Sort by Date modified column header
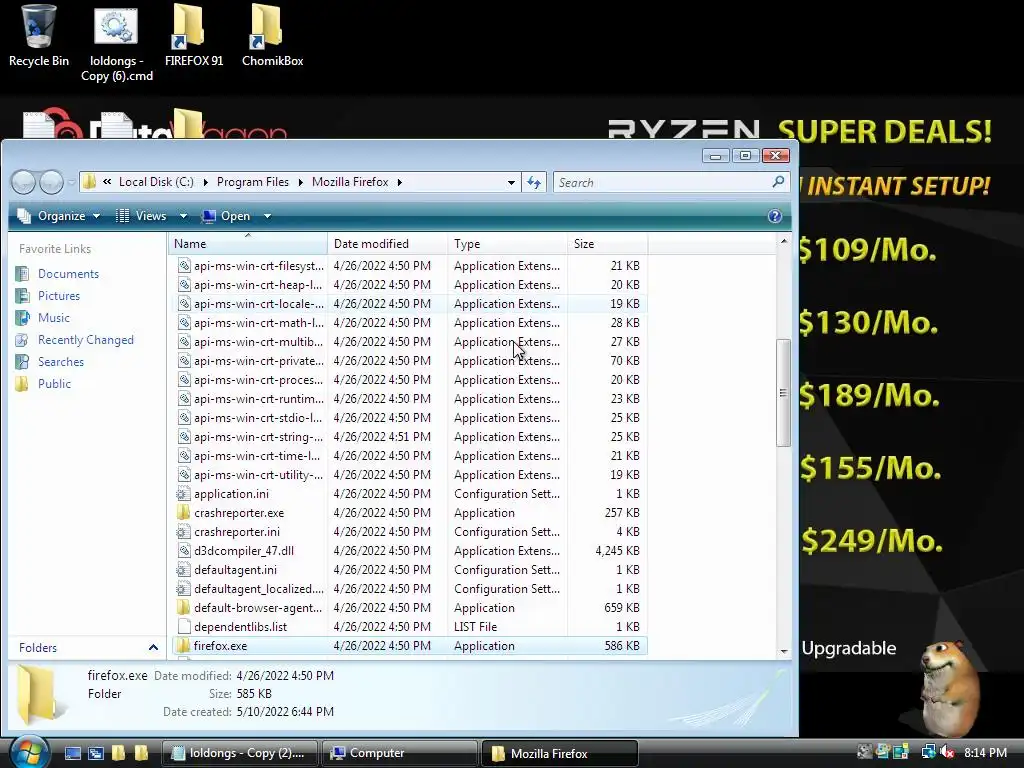Screen dimensions: 1024x768 (387, 244)
